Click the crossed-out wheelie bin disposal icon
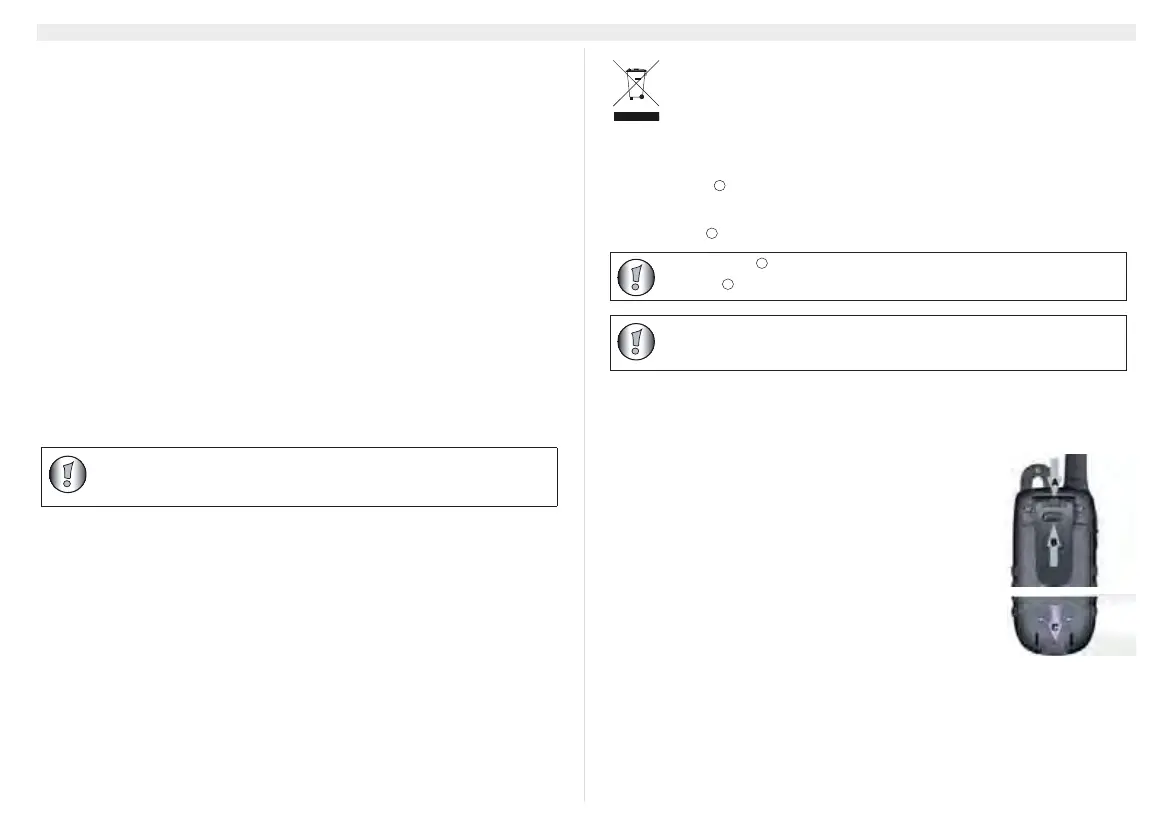The width and height of the screenshot is (1173, 833). [x=635, y=85]
